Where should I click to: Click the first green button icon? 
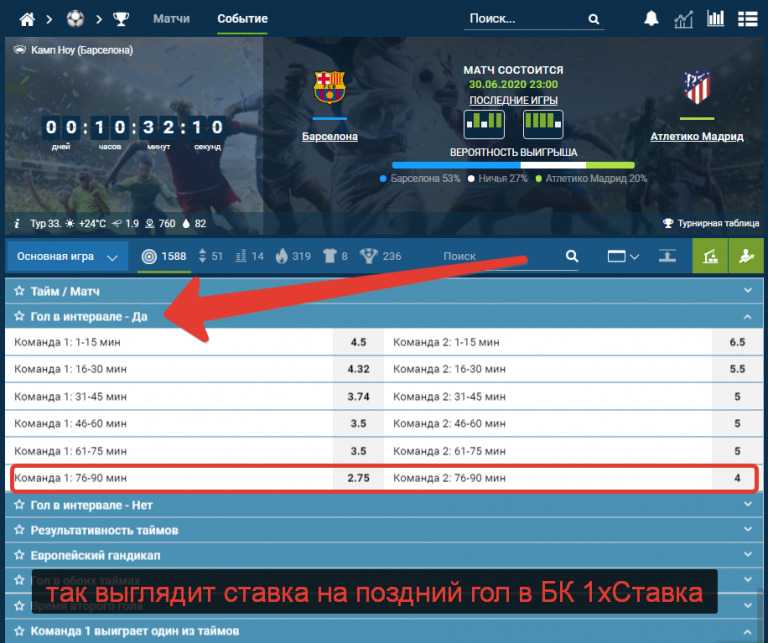710,256
